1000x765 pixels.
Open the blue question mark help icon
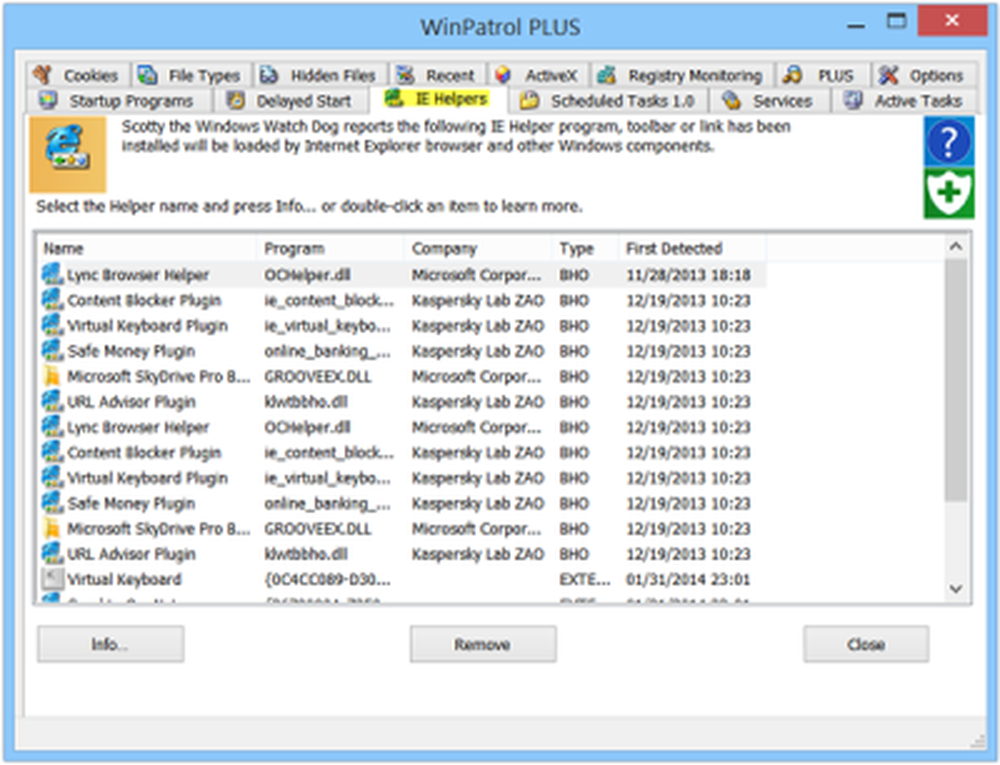click(x=949, y=142)
